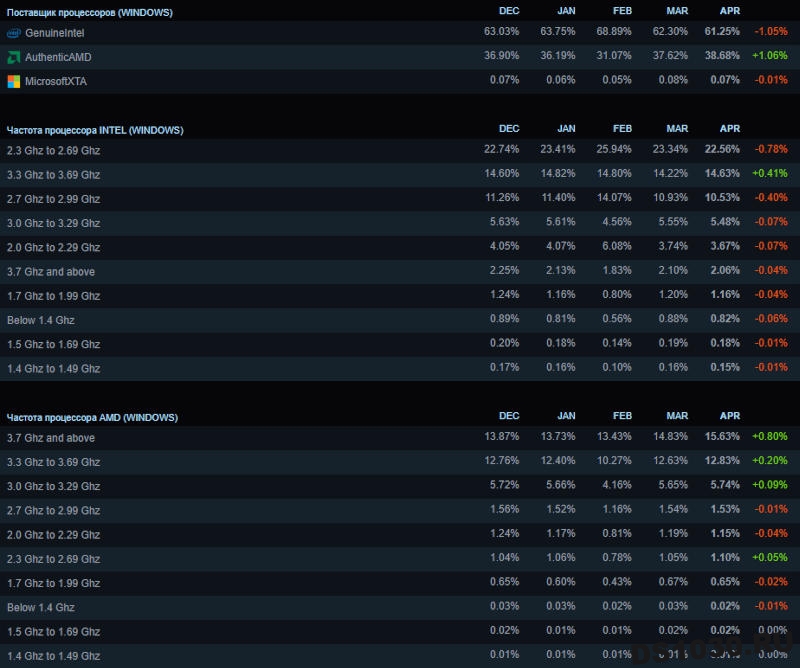800x668 pixels.
Task: Select the AuthenticAMD row label
Action: [58, 57]
